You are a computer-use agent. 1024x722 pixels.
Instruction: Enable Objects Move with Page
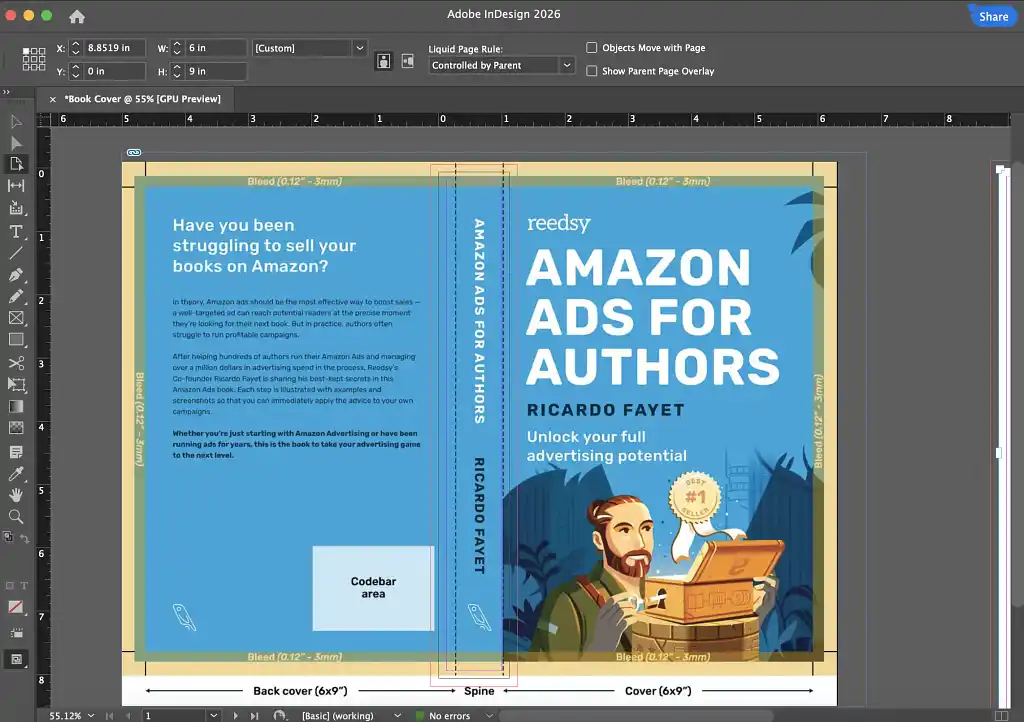click(x=592, y=48)
